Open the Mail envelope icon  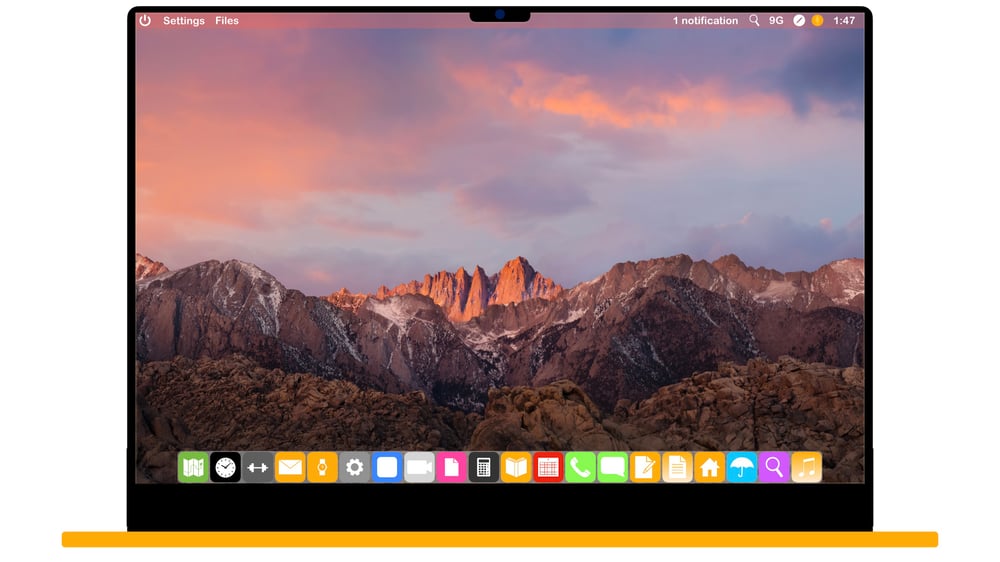pos(290,468)
